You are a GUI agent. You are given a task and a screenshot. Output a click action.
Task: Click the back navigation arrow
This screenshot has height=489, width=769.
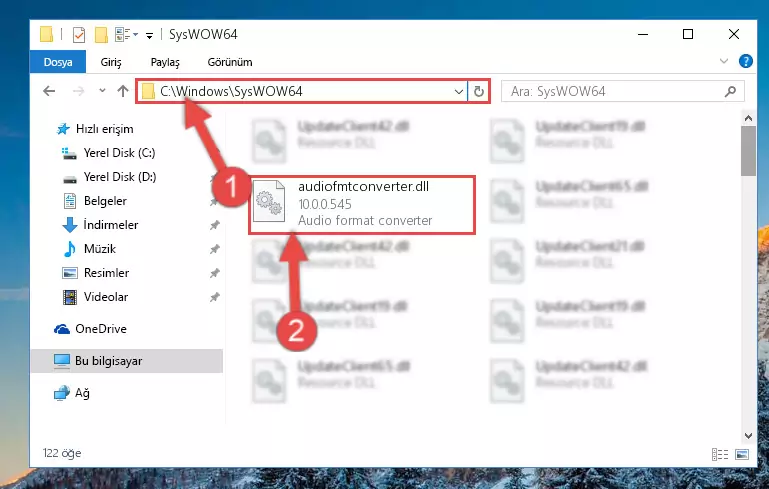point(49,91)
